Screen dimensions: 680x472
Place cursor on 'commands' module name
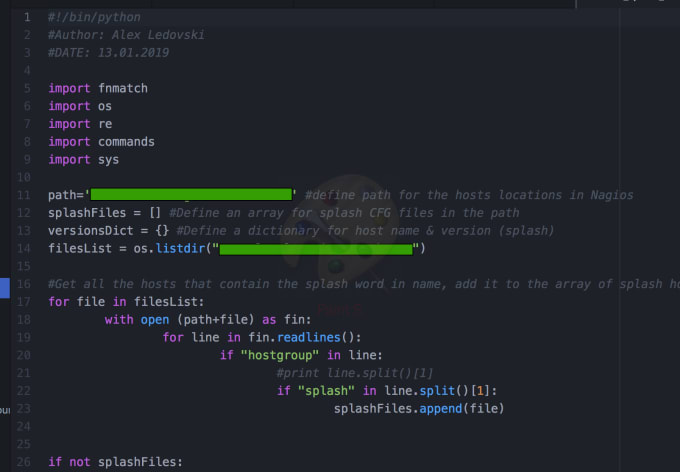(x=126, y=142)
